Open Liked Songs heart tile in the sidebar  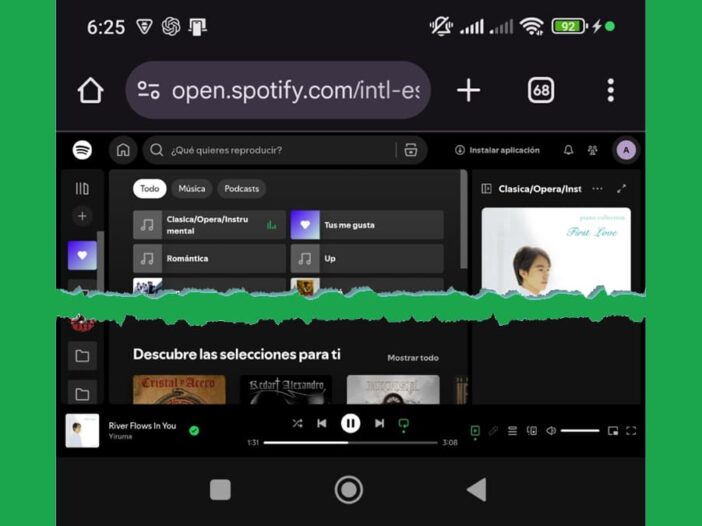pos(82,255)
